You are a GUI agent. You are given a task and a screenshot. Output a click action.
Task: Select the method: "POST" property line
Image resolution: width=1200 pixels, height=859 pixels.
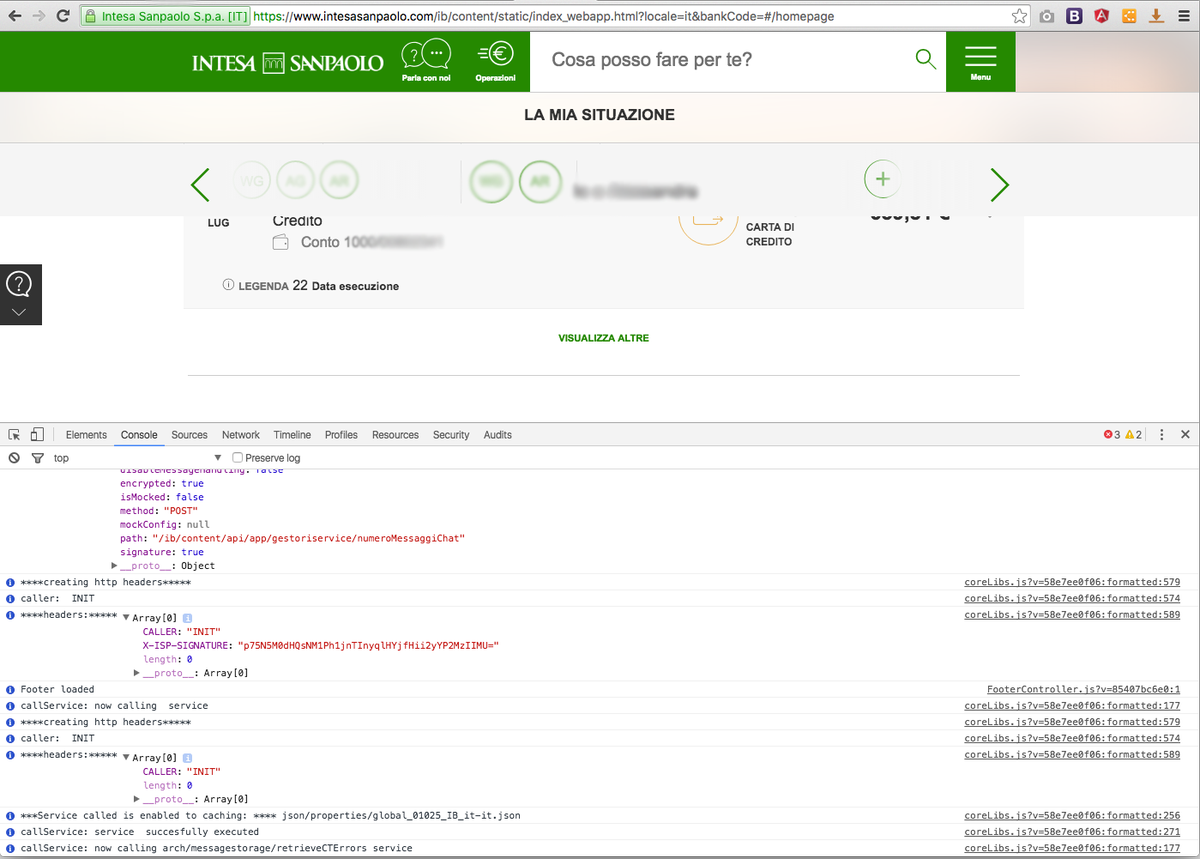click(x=158, y=511)
